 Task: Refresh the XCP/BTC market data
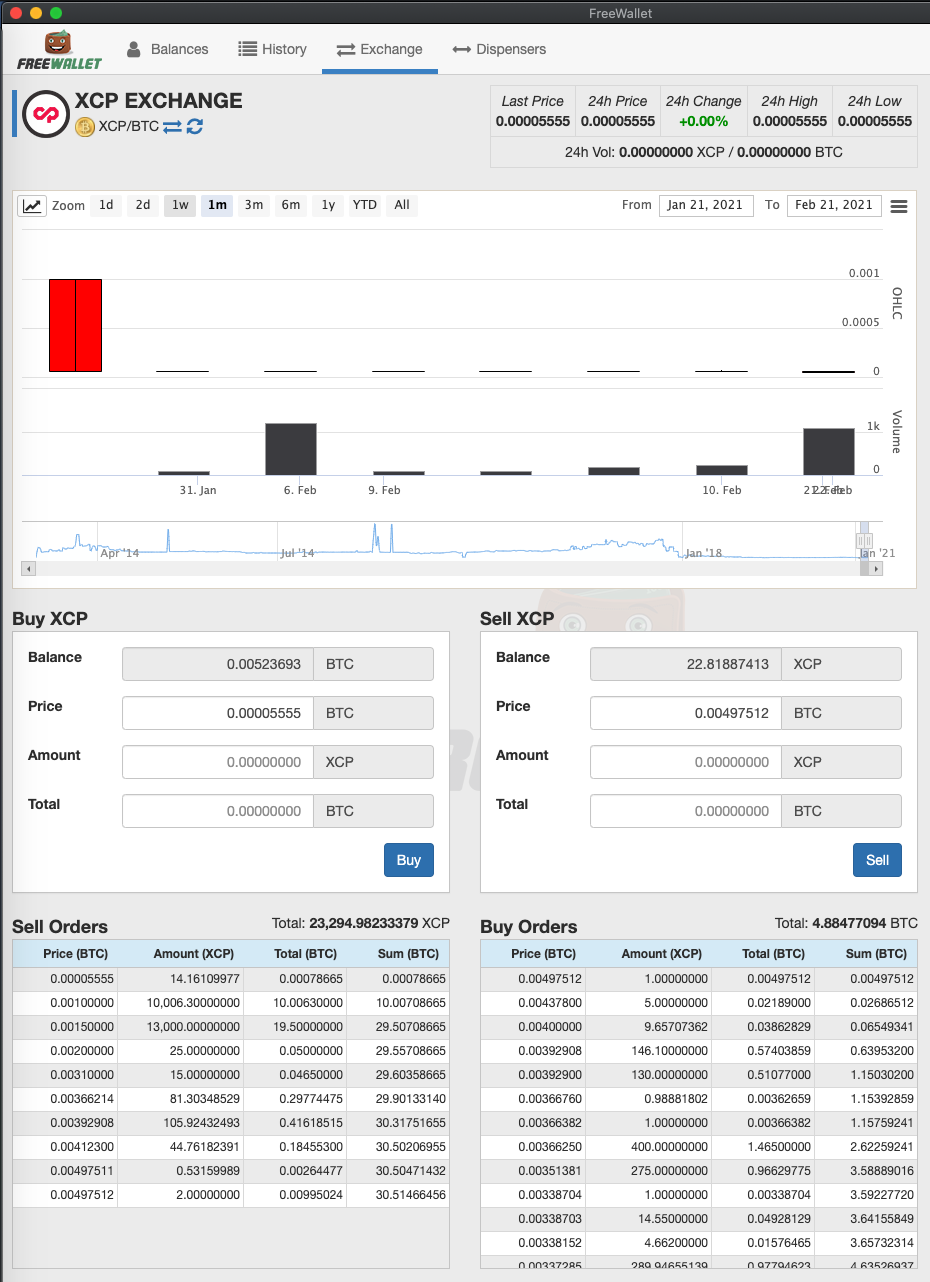pos(194,127)
